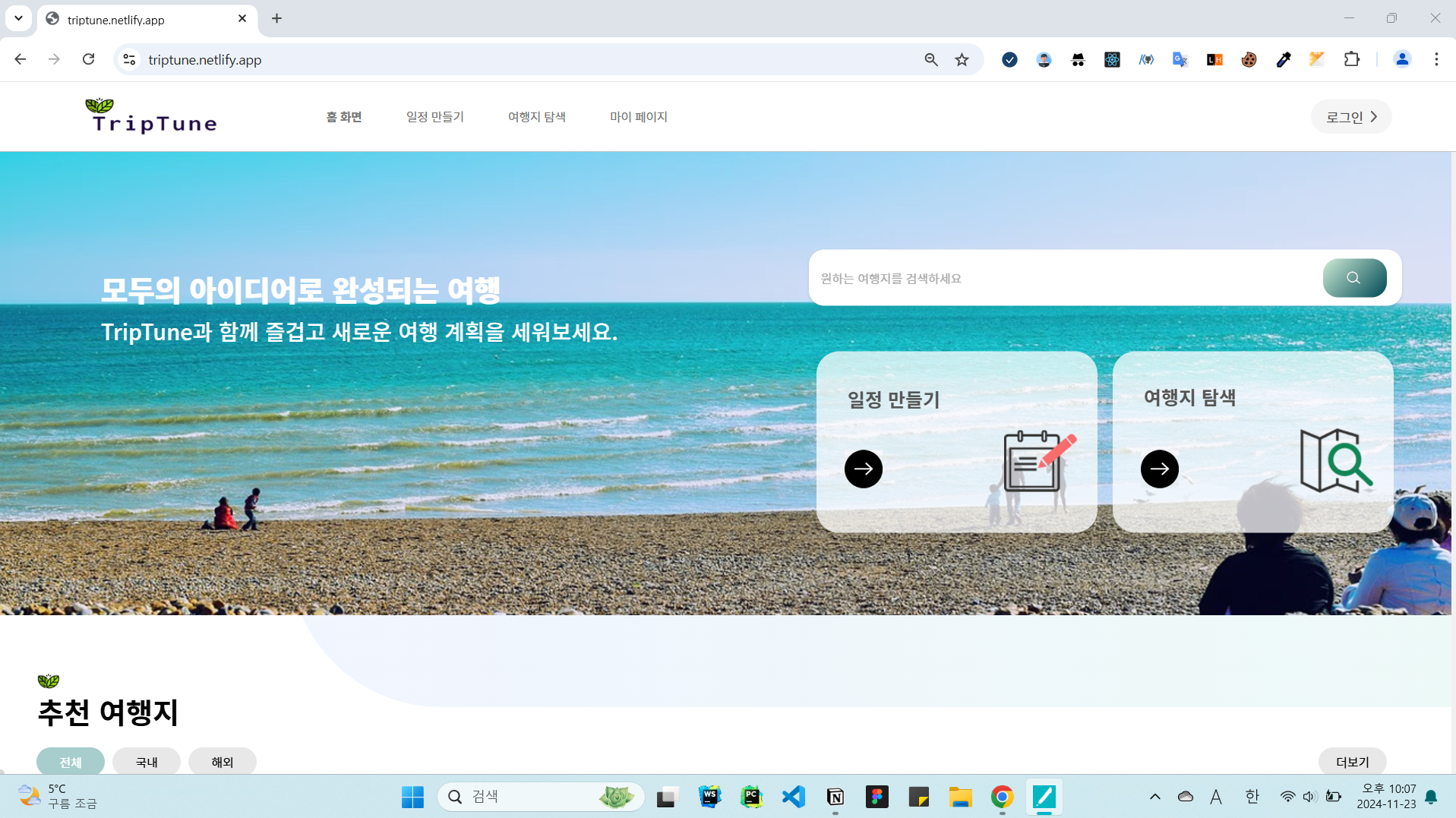Open the Chrome three-dot menu
Image resolution: width=1456 pixels, height=818 pixels.
point(1435,59)
